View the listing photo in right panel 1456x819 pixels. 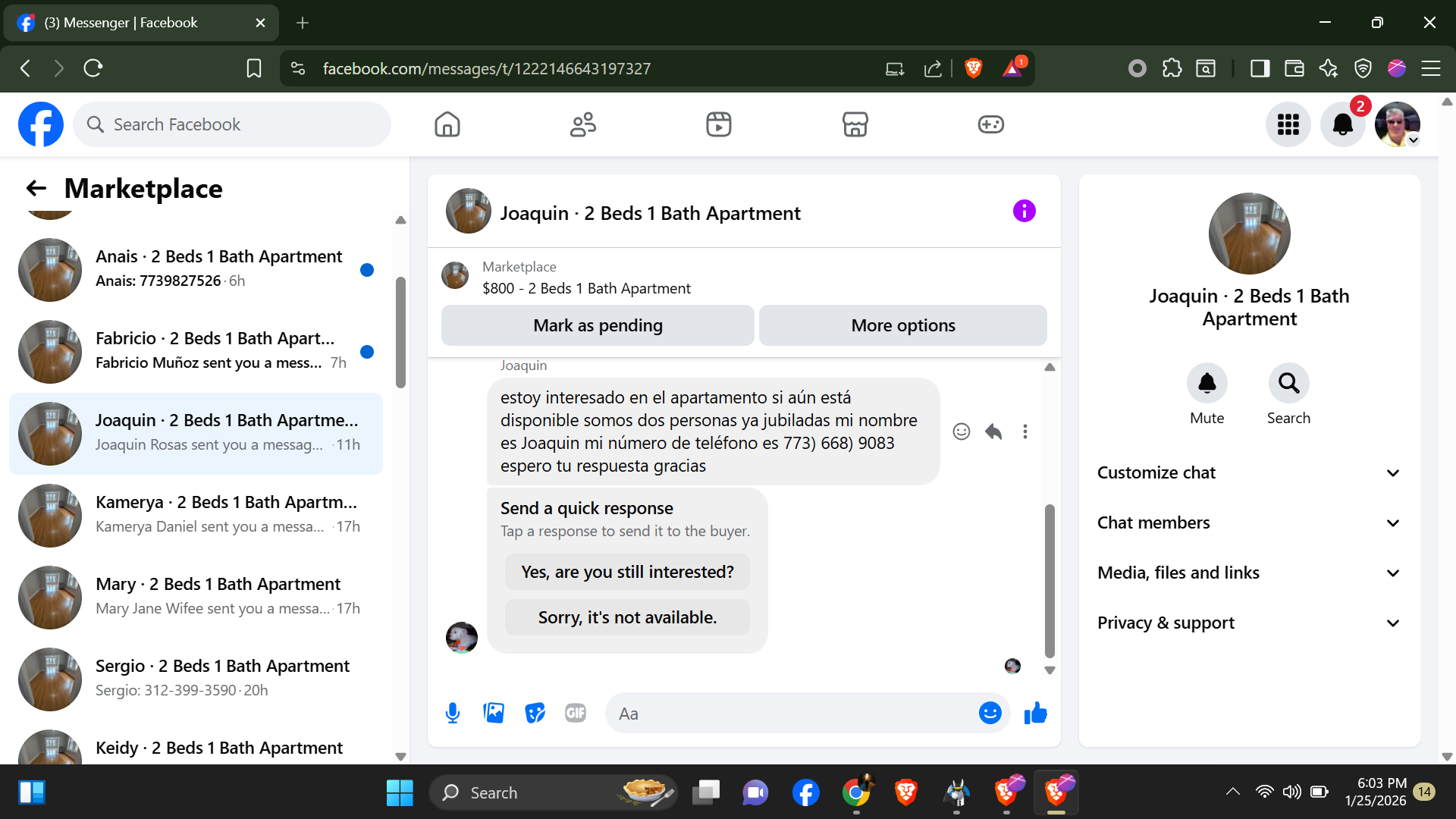coord(1249,234)
